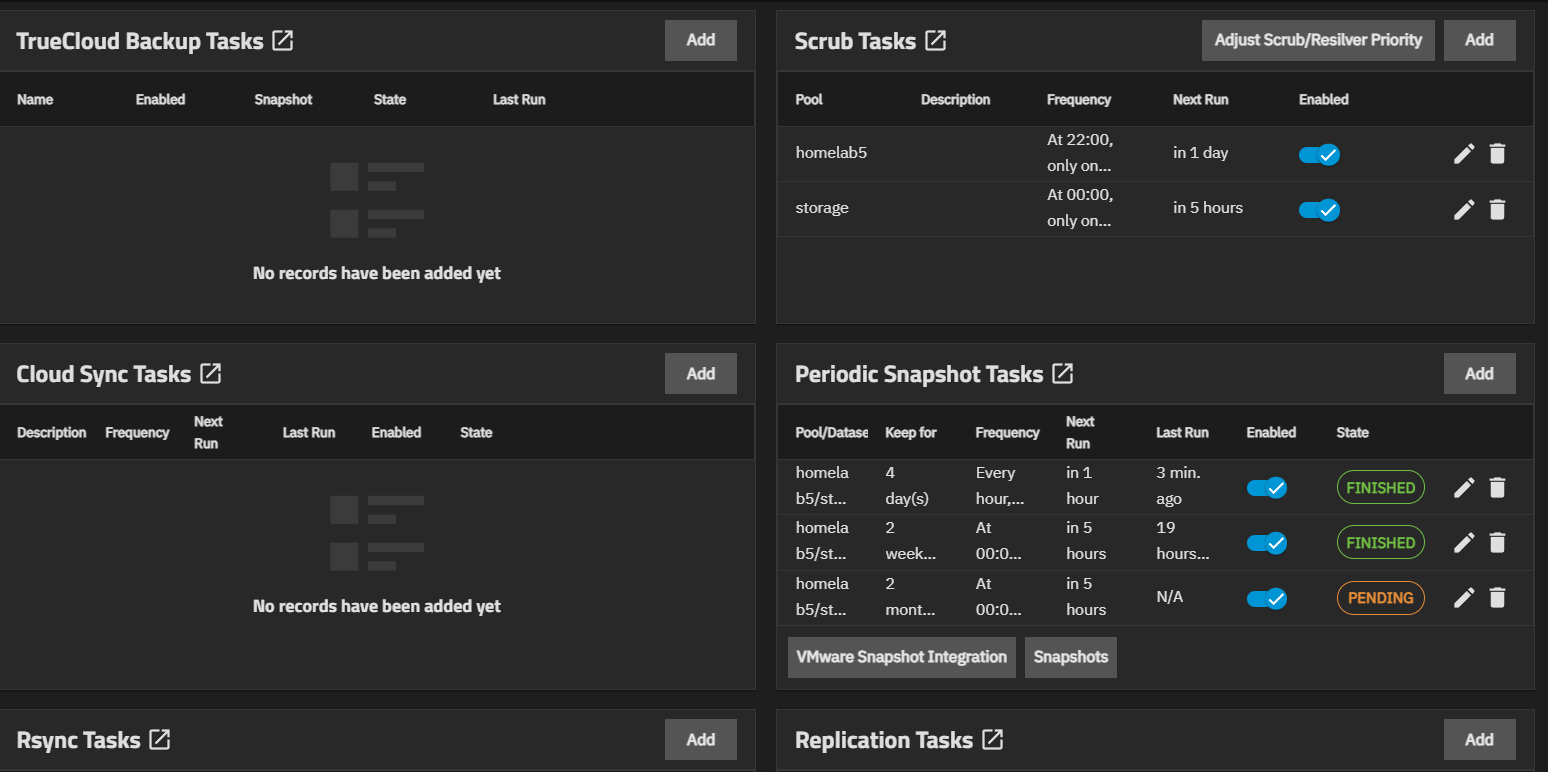This screenshot has height=772, width=1548.
Task: Open Replication Tasks external link icon
Action: pyautogui.click(x=992, y=740)
